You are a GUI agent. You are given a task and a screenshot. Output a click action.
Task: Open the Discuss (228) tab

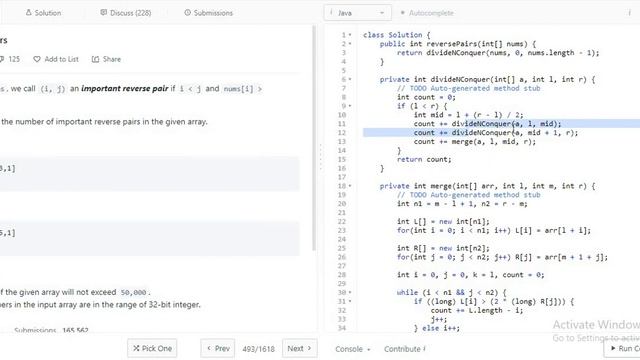[x=126, y=13]
